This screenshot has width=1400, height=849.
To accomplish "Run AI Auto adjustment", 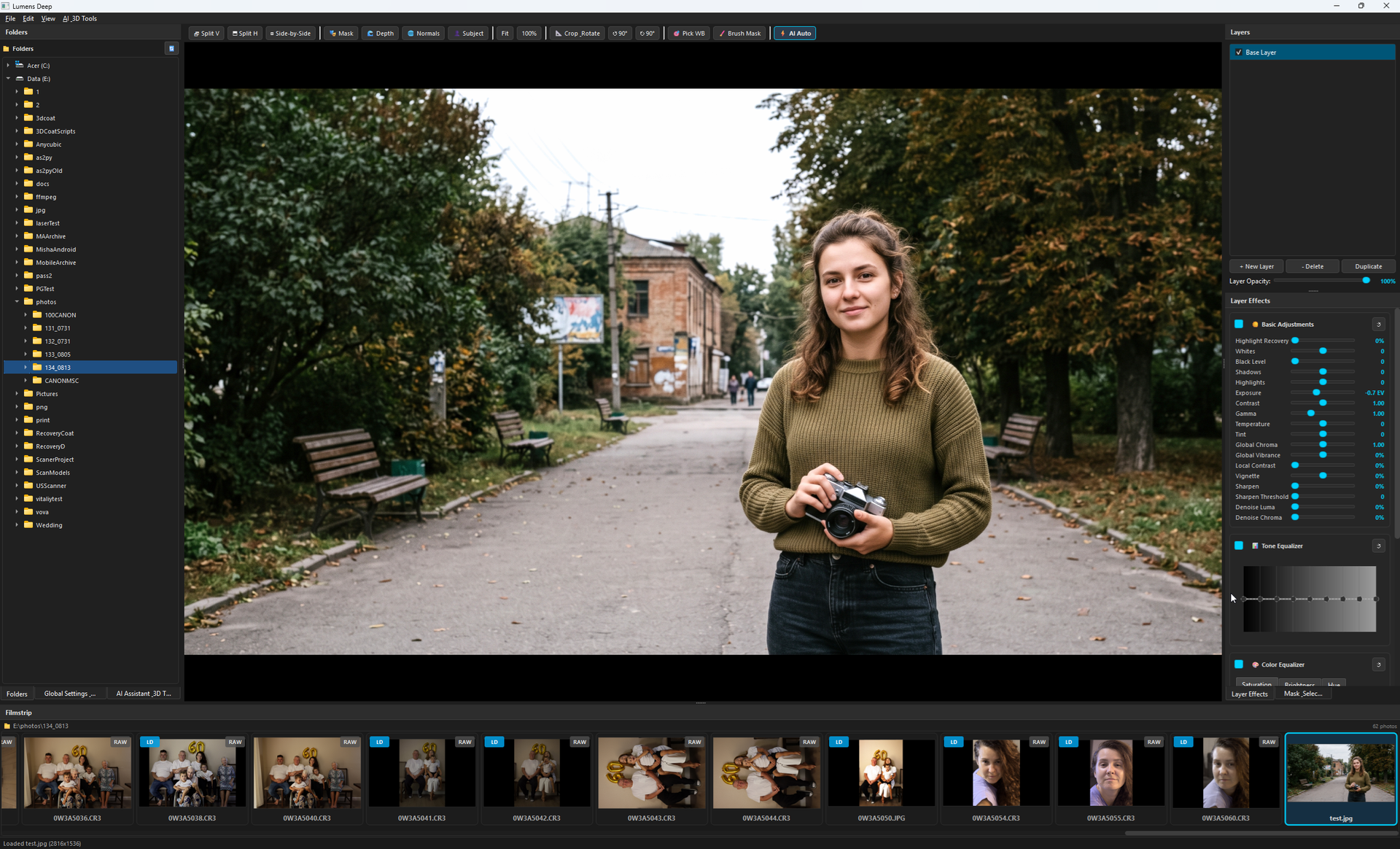I will click(795, 34).
